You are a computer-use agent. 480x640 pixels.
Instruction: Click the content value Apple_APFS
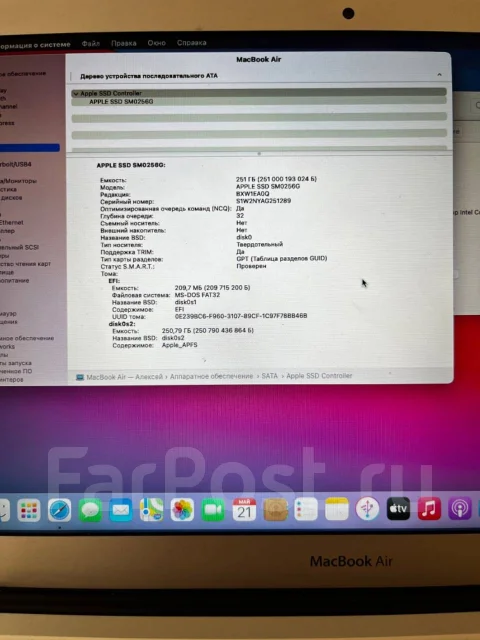180,345
